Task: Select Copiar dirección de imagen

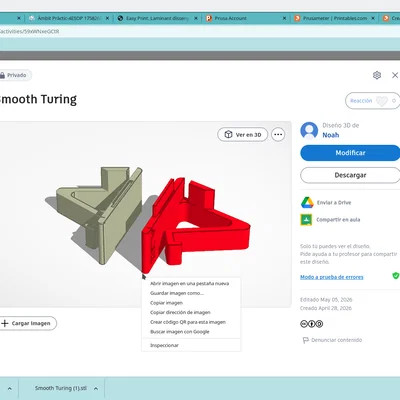Action: (191, 313)
